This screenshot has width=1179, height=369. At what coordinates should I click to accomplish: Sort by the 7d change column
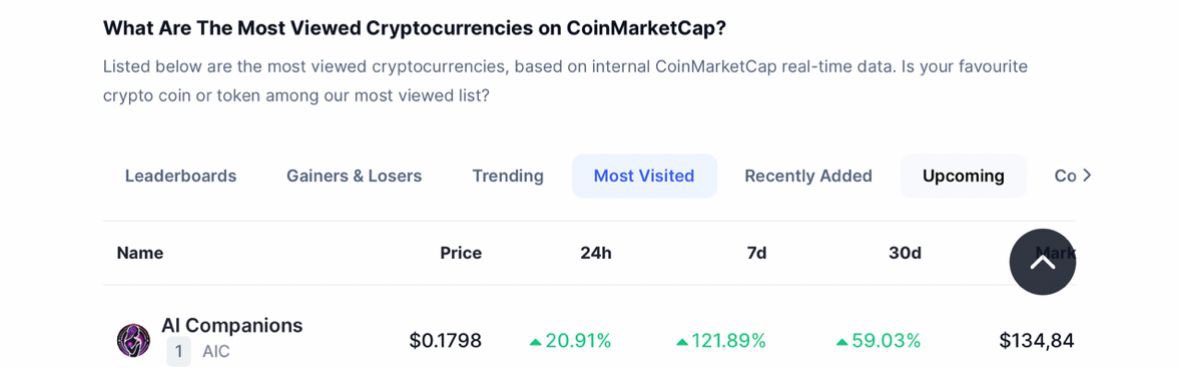click(x=756, y=253)
